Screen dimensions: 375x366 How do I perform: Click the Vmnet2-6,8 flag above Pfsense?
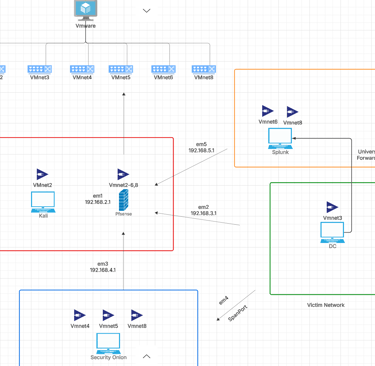tap(123, 174)
